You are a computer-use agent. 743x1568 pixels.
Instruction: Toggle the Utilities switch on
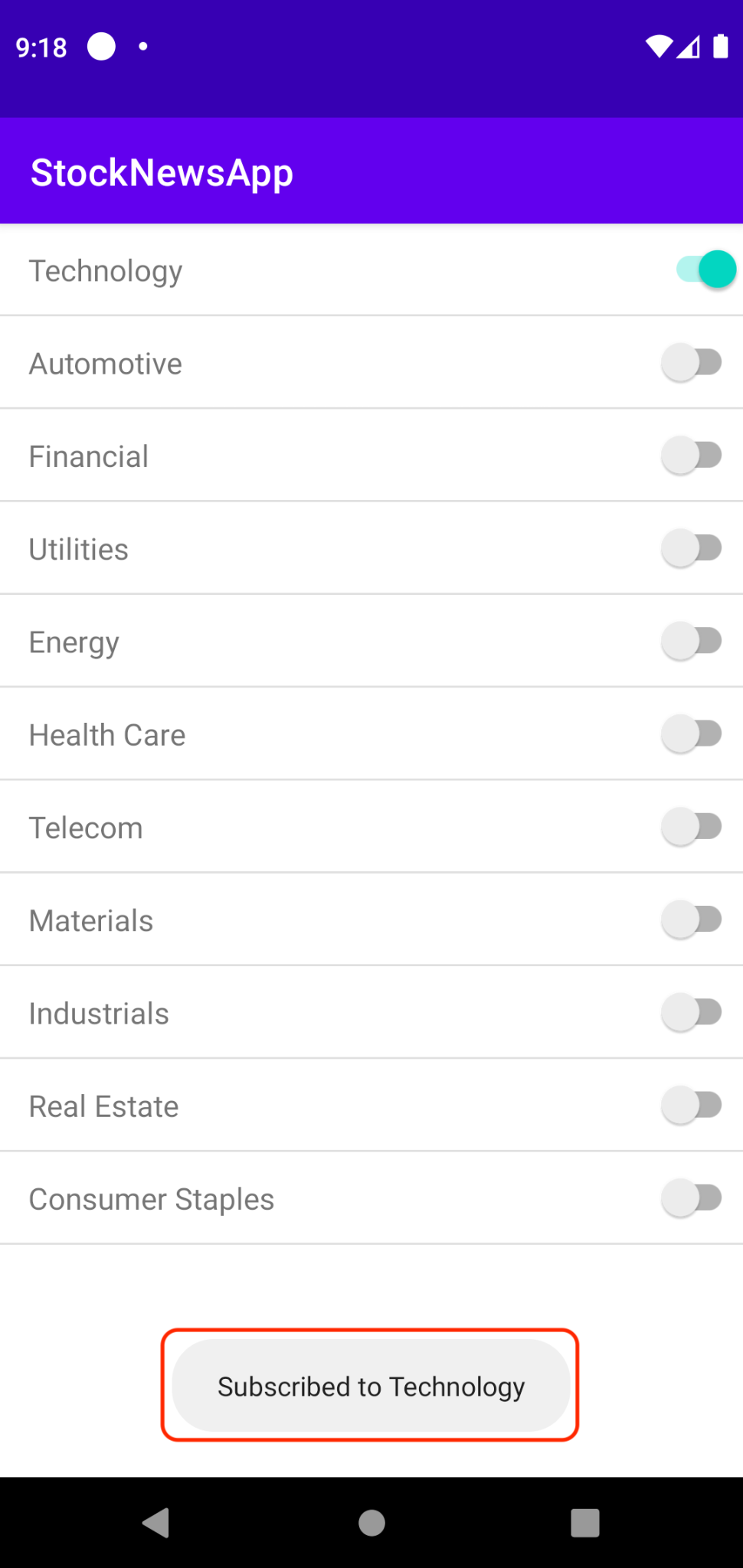(692, 548)
